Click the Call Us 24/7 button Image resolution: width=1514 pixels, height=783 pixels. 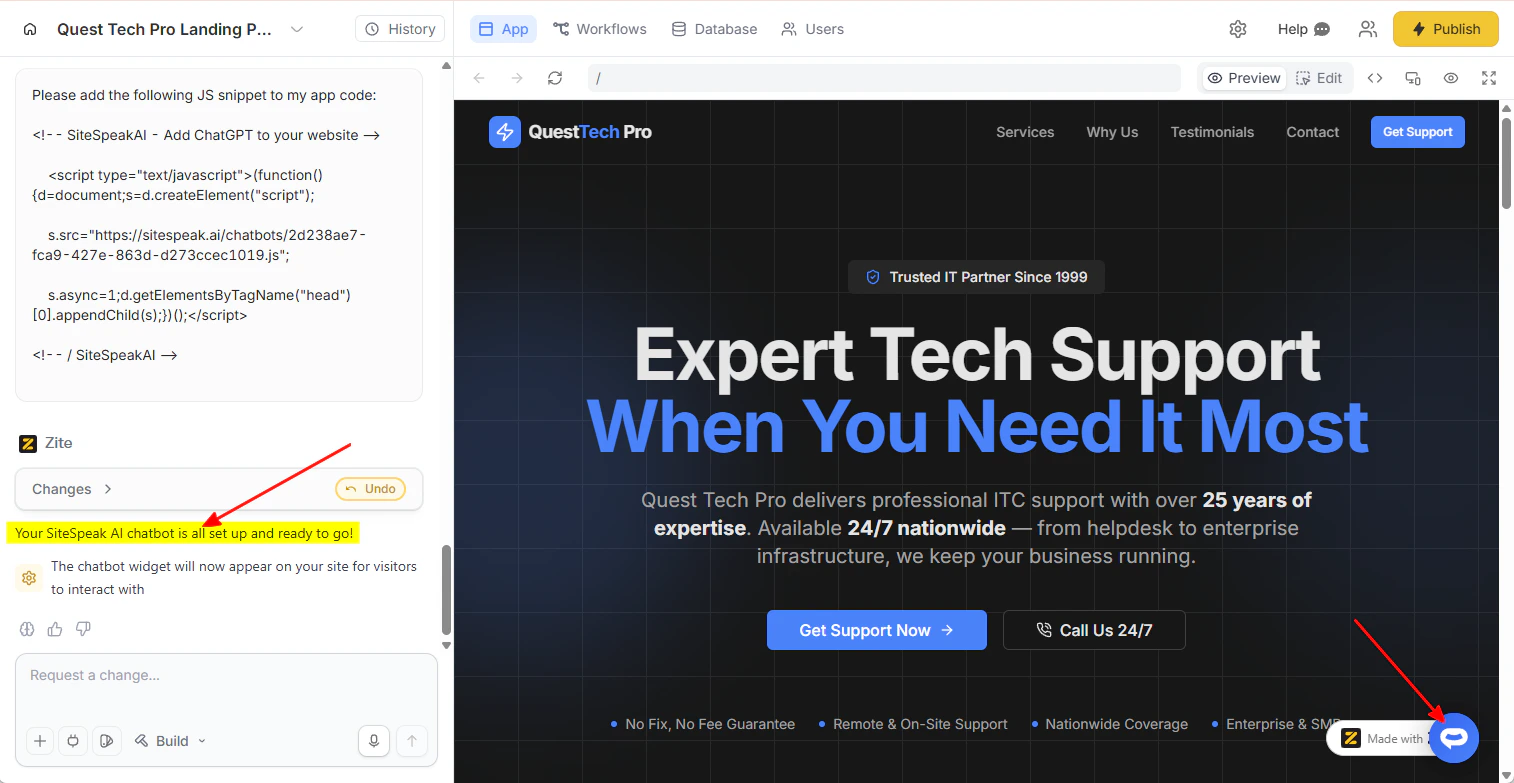coord(1094,630)
